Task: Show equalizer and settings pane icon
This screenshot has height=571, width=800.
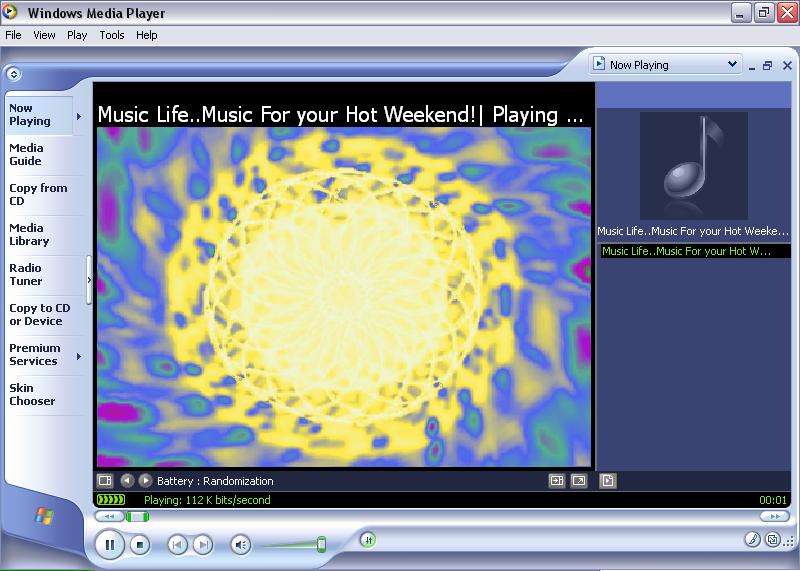Action: pyautogui.click(x=557, y=481)
